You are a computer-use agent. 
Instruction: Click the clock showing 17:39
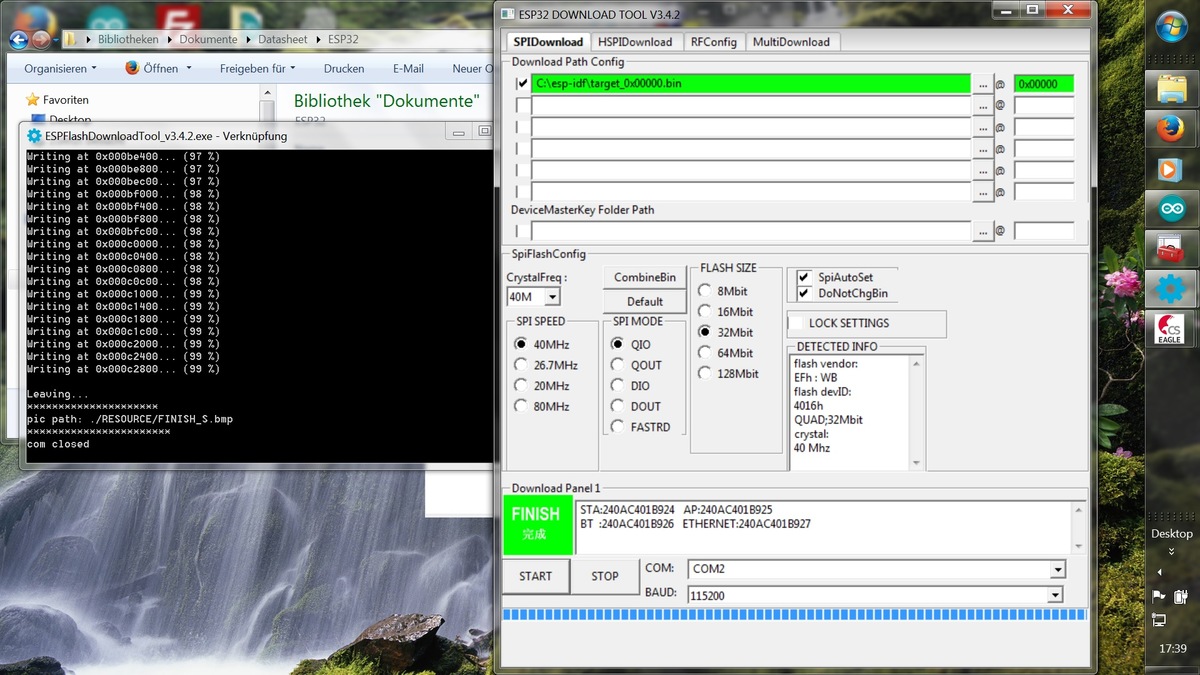1172,648
